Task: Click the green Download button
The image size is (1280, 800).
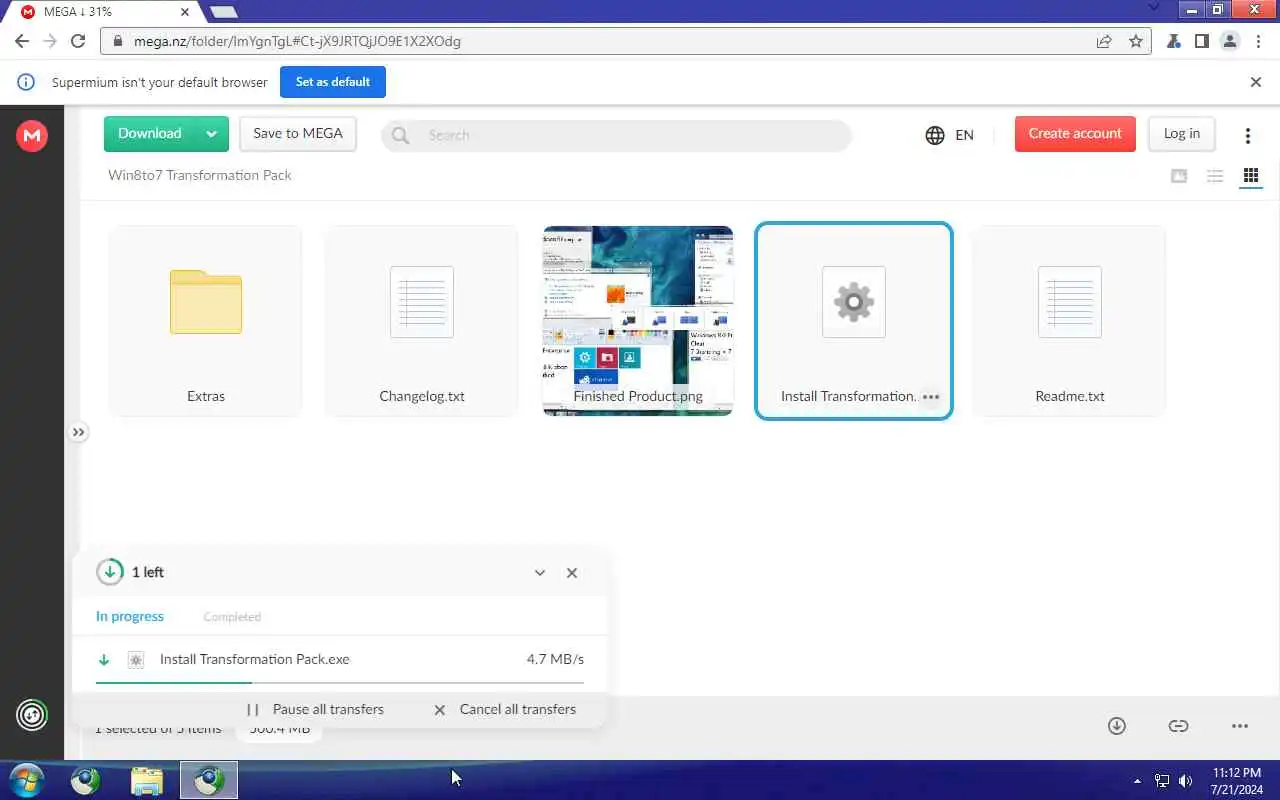Action: (150, 134)
